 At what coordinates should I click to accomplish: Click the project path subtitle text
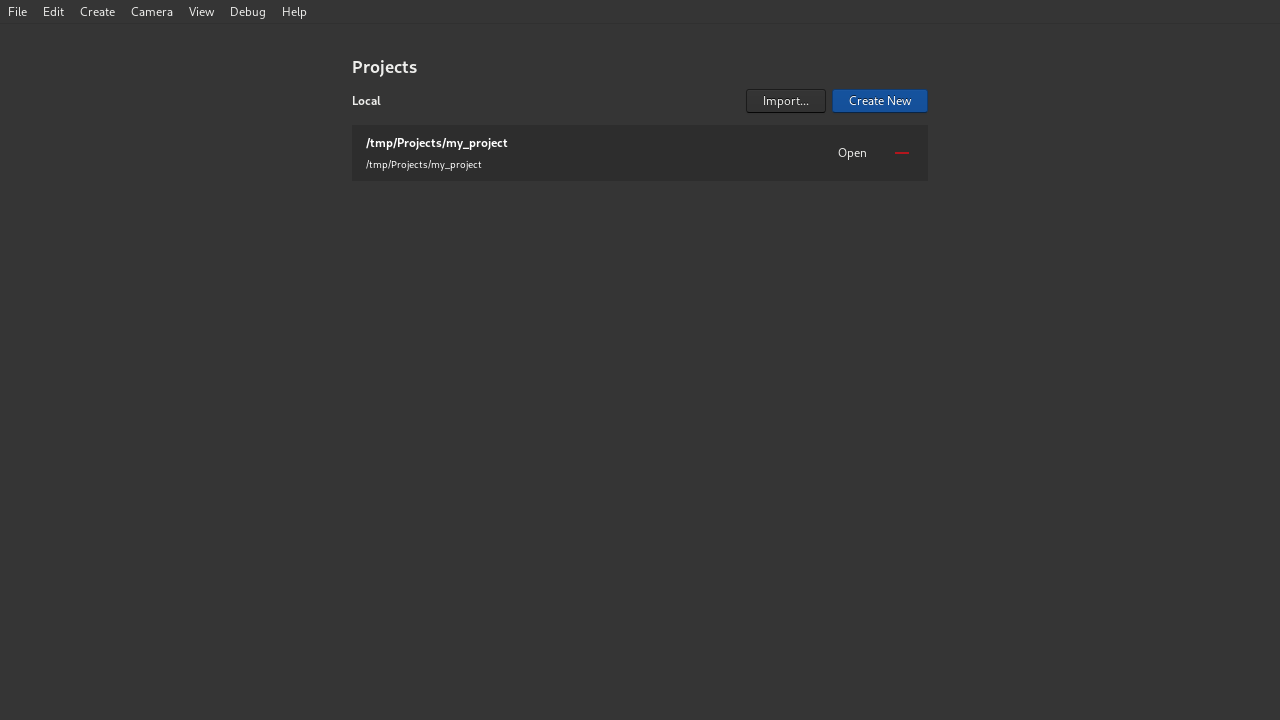coord(423,165)
